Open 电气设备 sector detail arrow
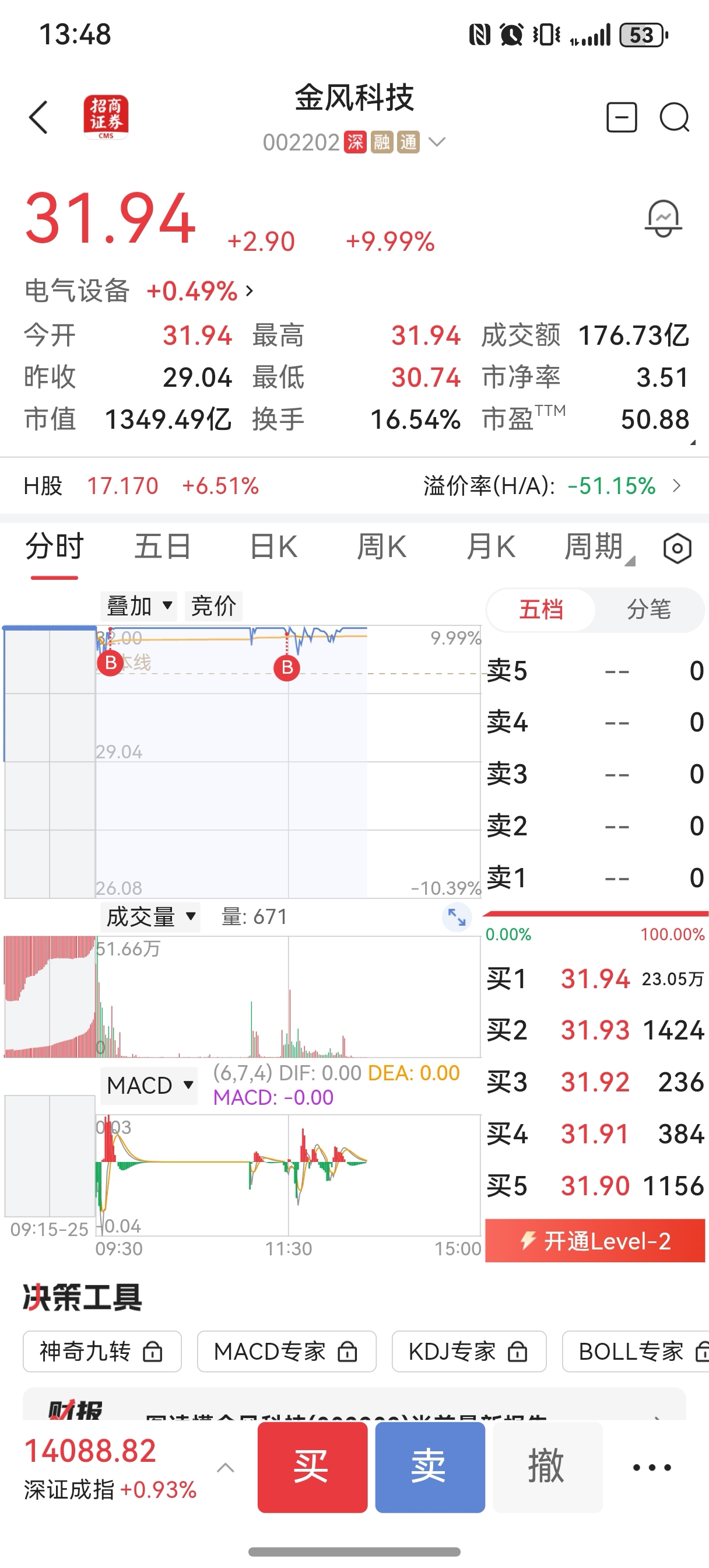 pyautogui.click(x=249, y=291)
